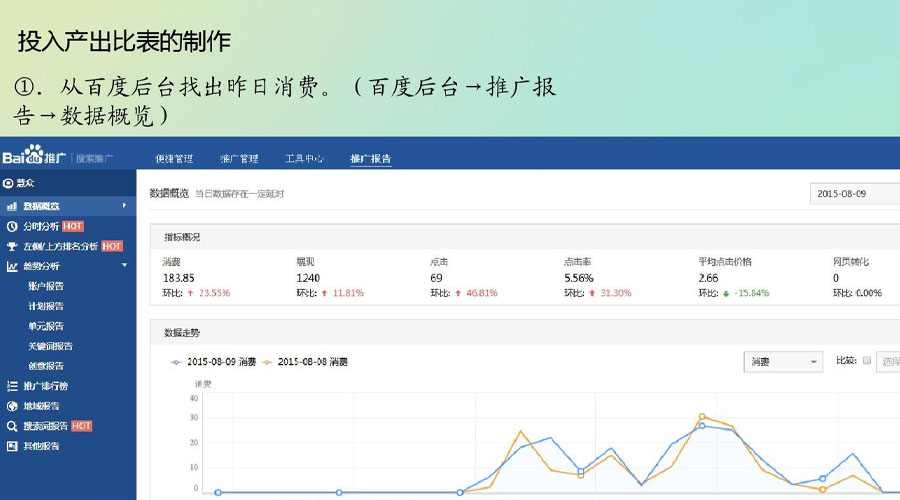Click the 数据概览 bar-chart icon in sidebar
The image size is (900, 500).
(12, 206)
